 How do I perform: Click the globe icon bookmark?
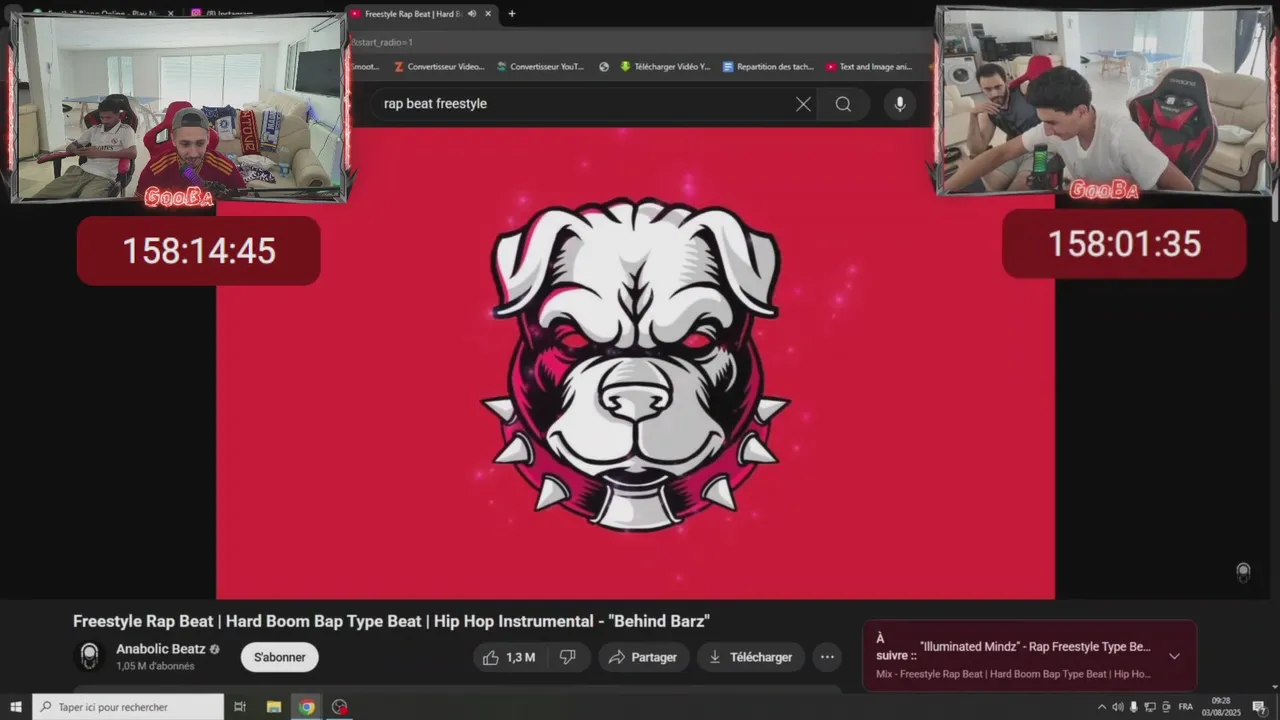(604, 67)
